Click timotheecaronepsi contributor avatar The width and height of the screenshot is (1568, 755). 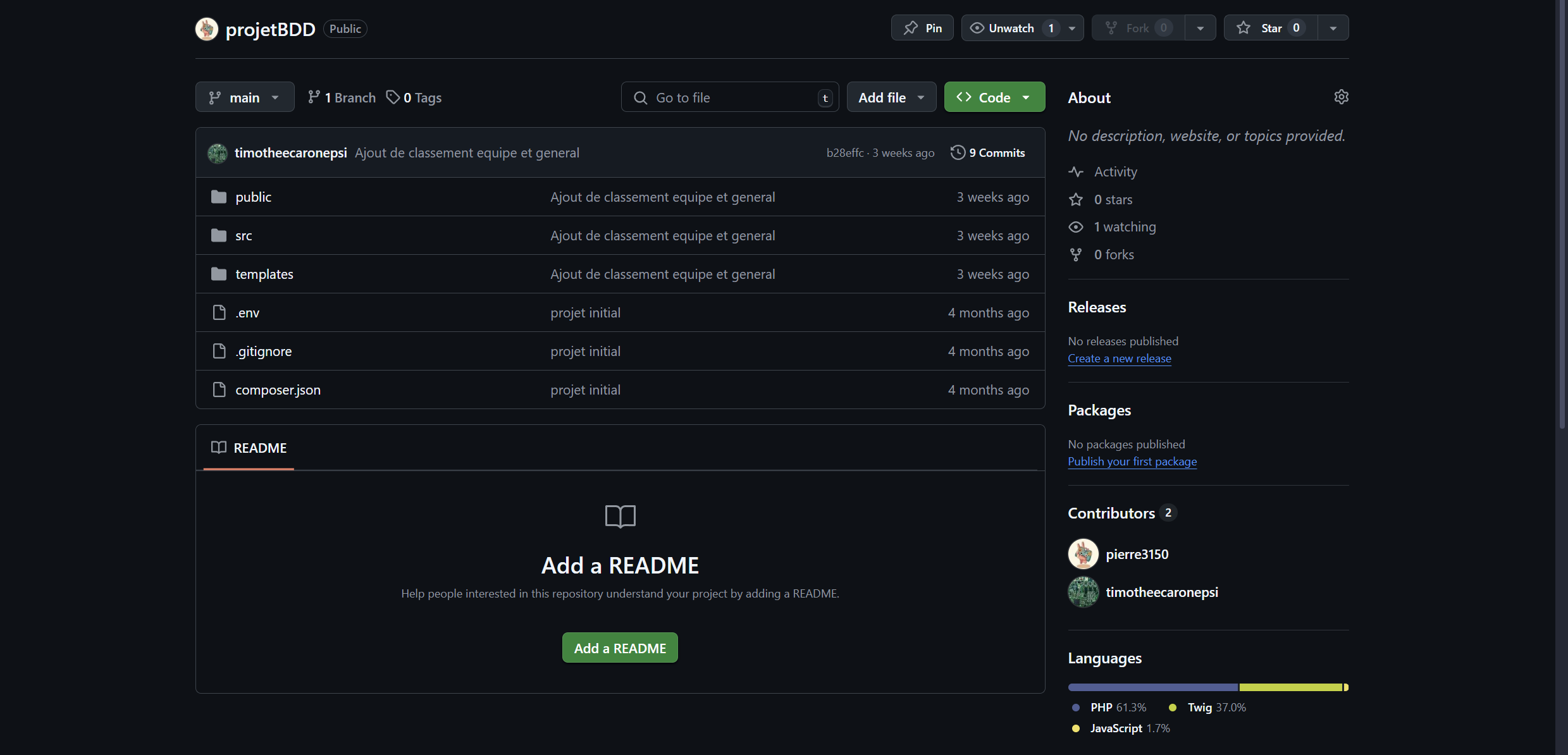pos(1083,592)
